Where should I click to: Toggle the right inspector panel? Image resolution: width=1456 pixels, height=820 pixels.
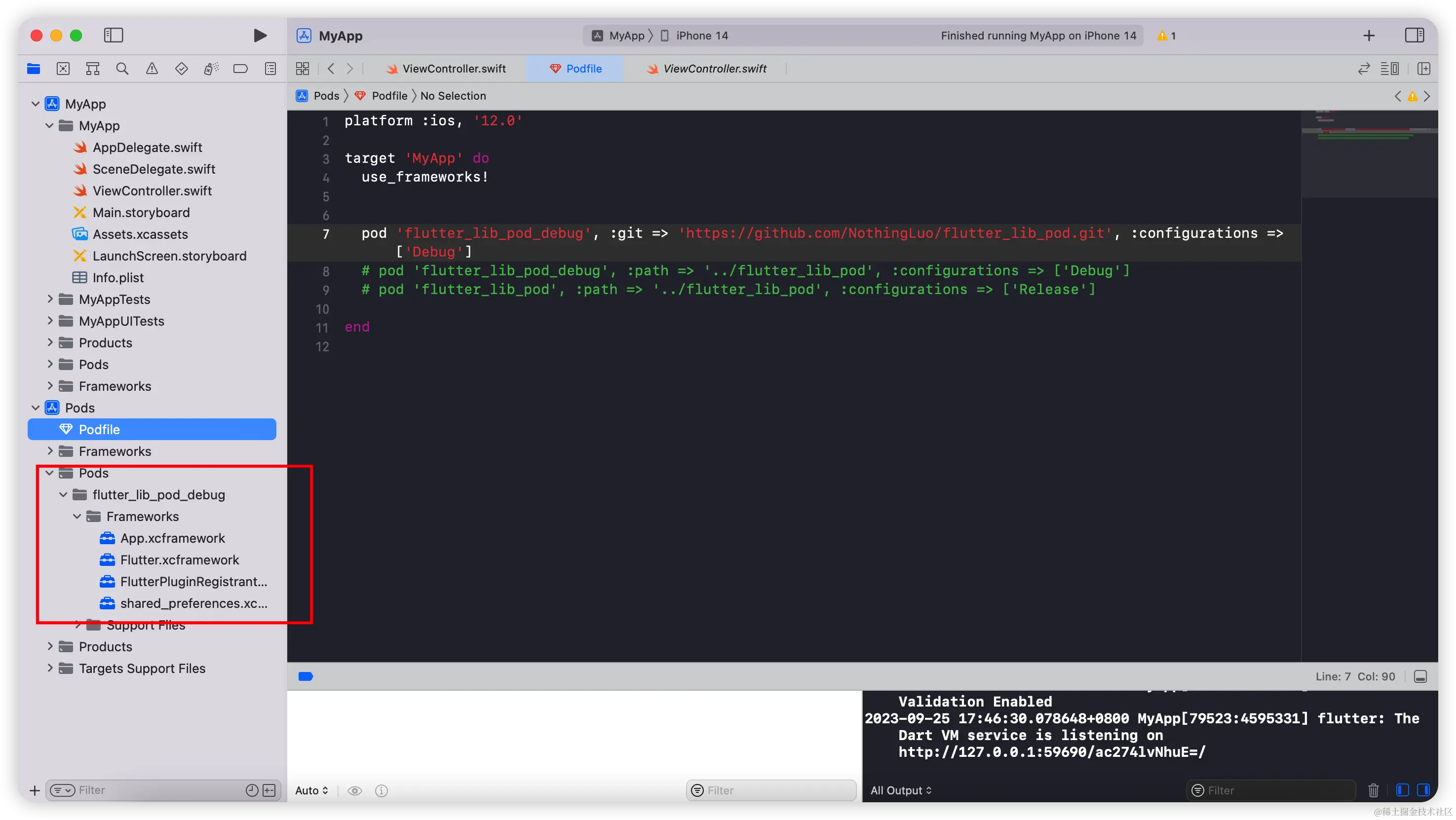point(1414,36)
